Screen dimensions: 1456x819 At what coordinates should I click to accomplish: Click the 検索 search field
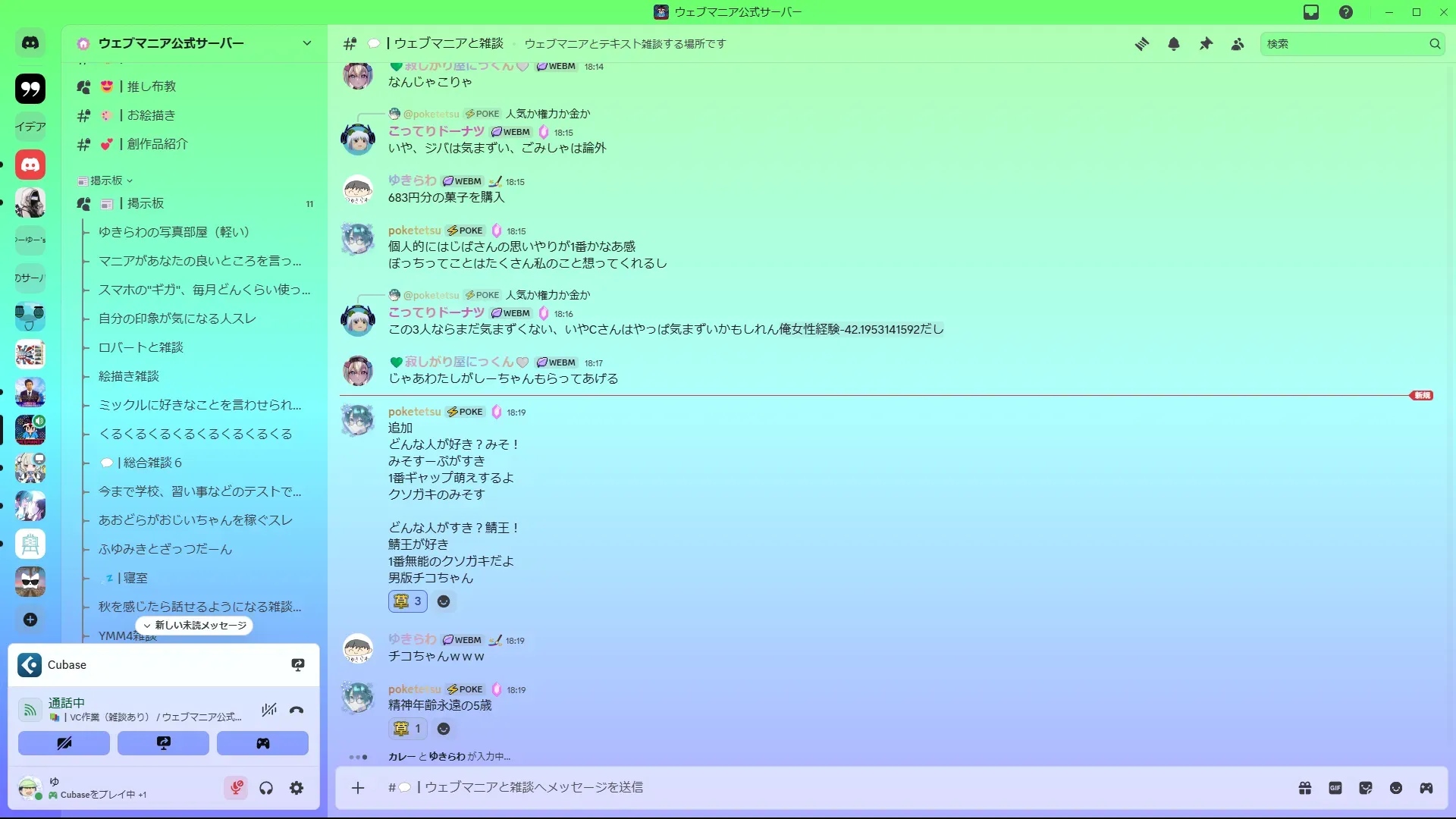point(1345,44)
